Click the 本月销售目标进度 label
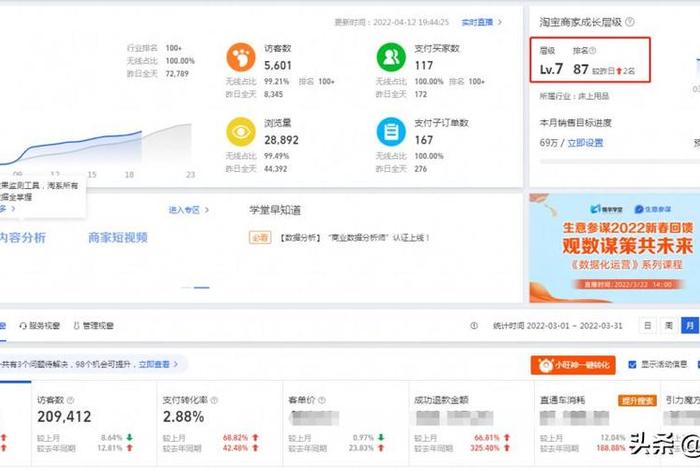 (x=575, y=123)
